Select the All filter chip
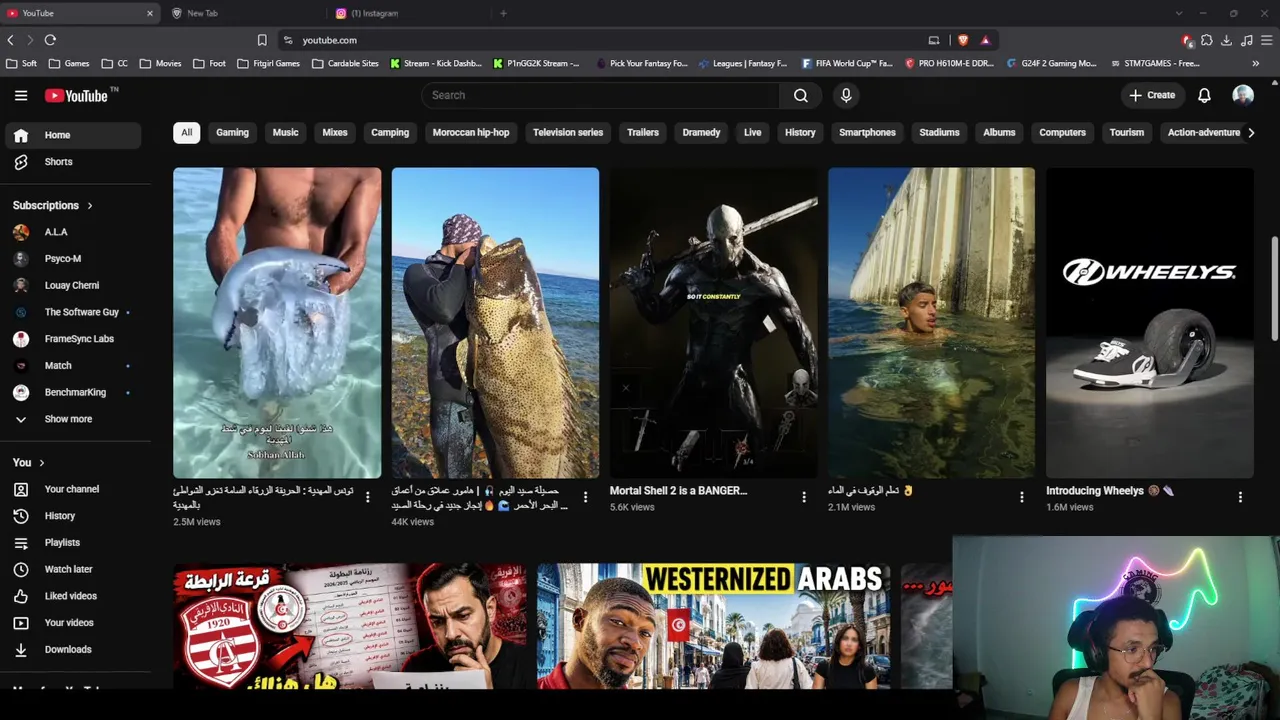 pyautogui.click(x=186, y=132)
